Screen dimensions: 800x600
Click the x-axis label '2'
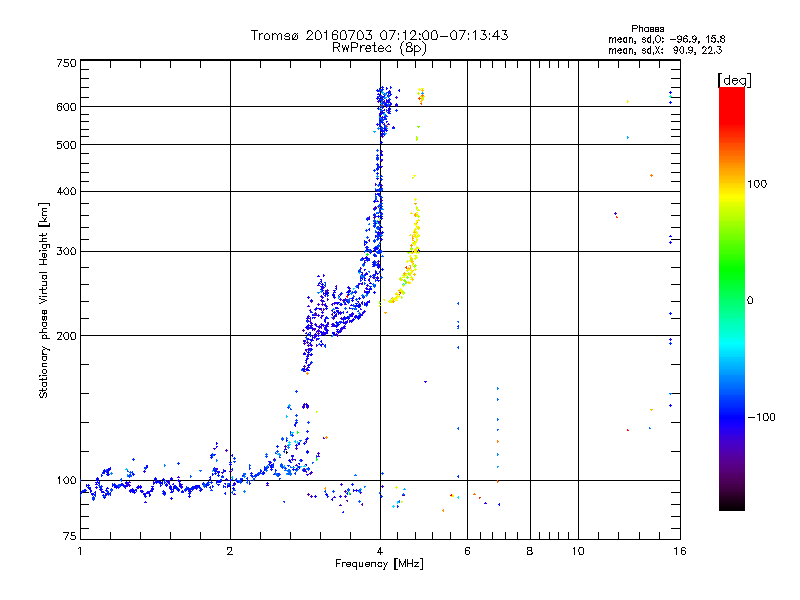230,551
